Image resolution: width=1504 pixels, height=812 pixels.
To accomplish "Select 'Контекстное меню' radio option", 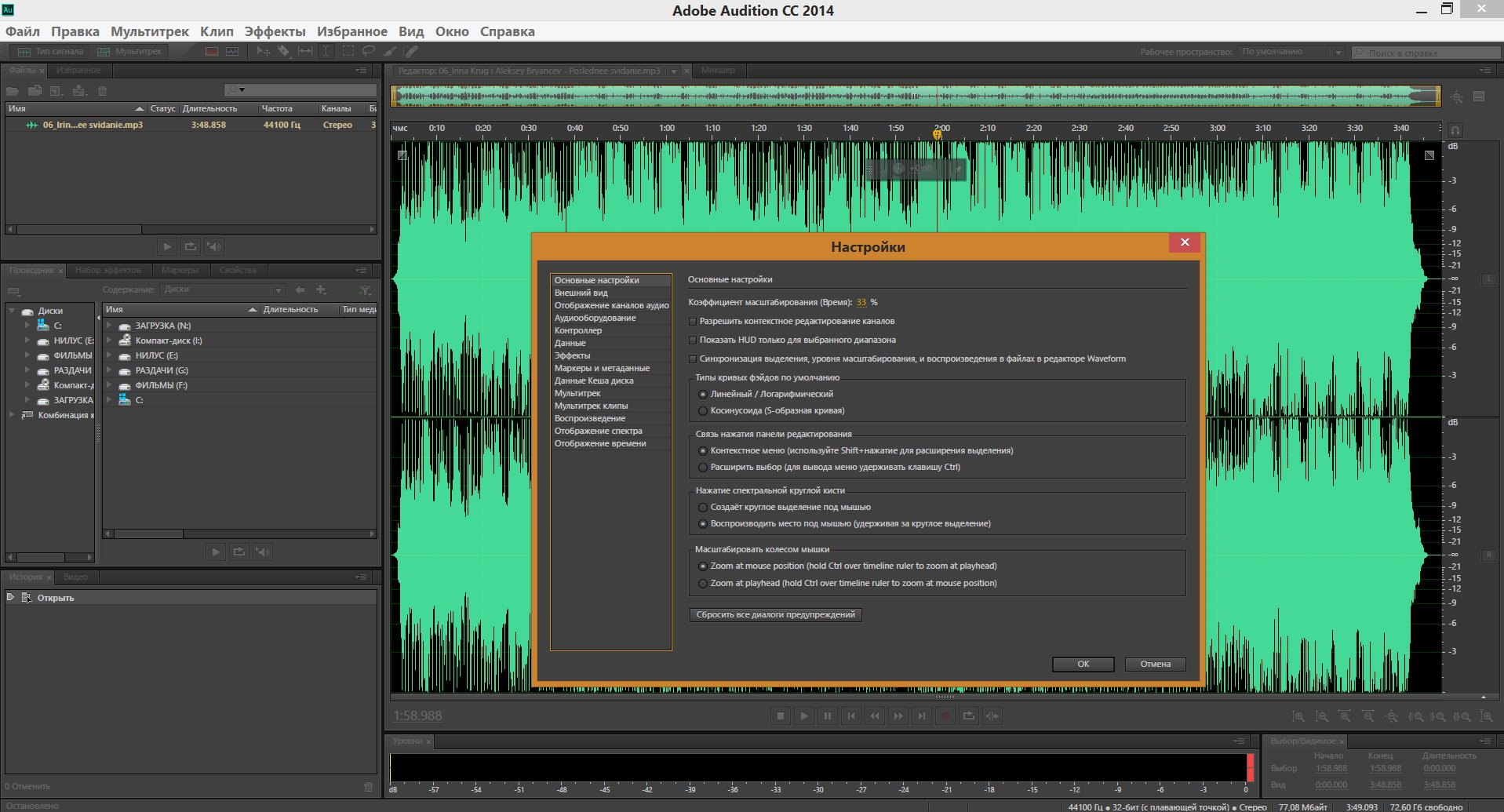I will tap(703, 451).
